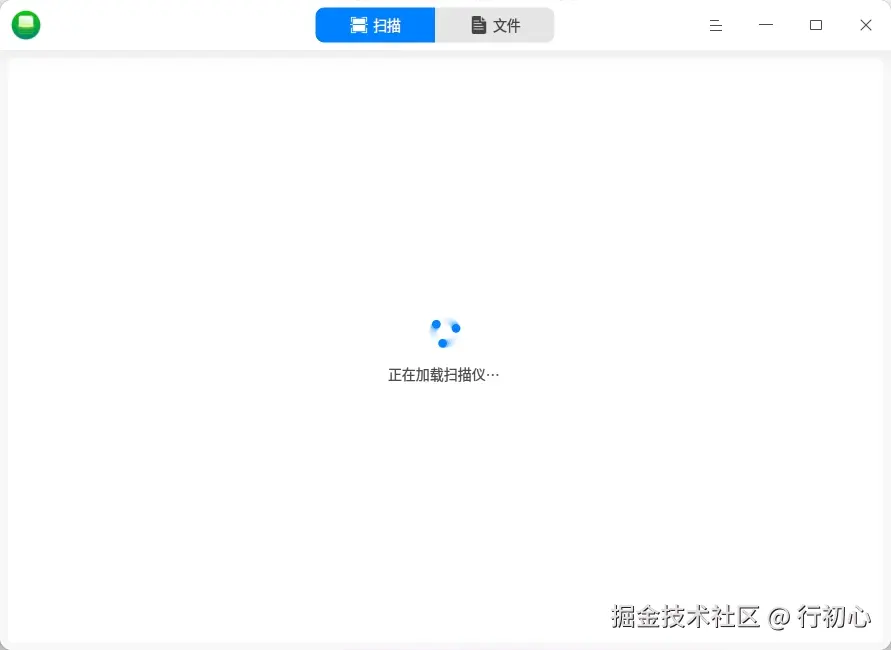Viewport: 891px width, 650px height.
Task: Click the maximize window button
Action: 816,25
